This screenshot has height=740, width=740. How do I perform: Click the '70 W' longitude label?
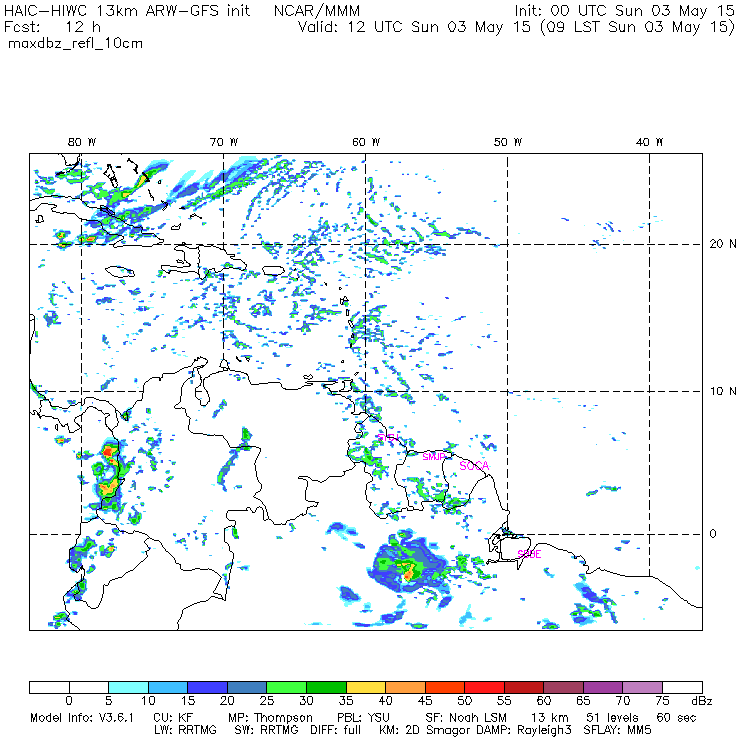pyautogui.click(x=224, y=142)
